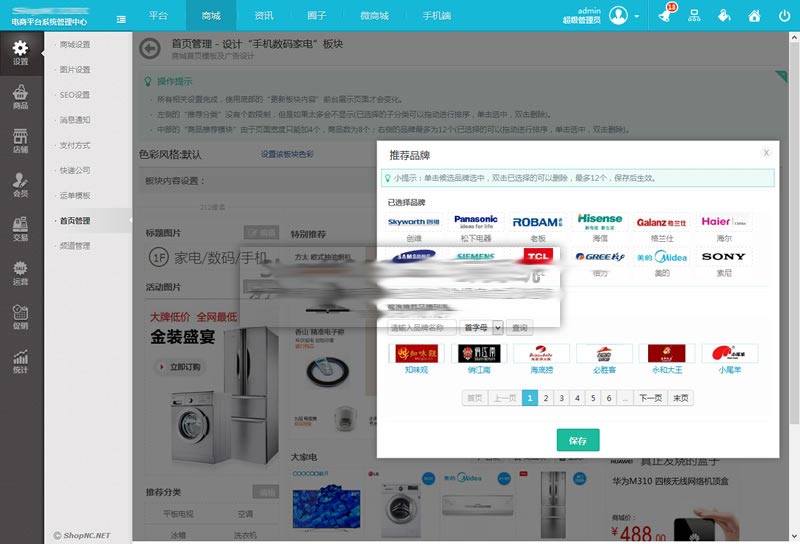Open the 统计 section in the sidebar

20,361
